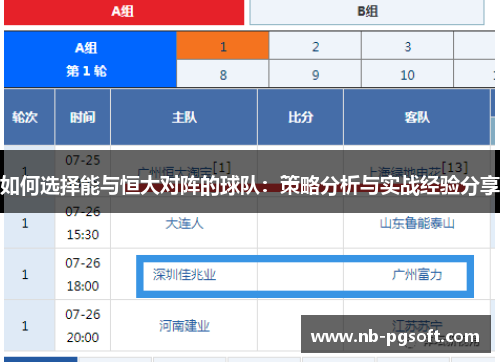This screenshot has height=362, width=500.
Task: Select round 1 in the round selector
Action: click(223, 46)
